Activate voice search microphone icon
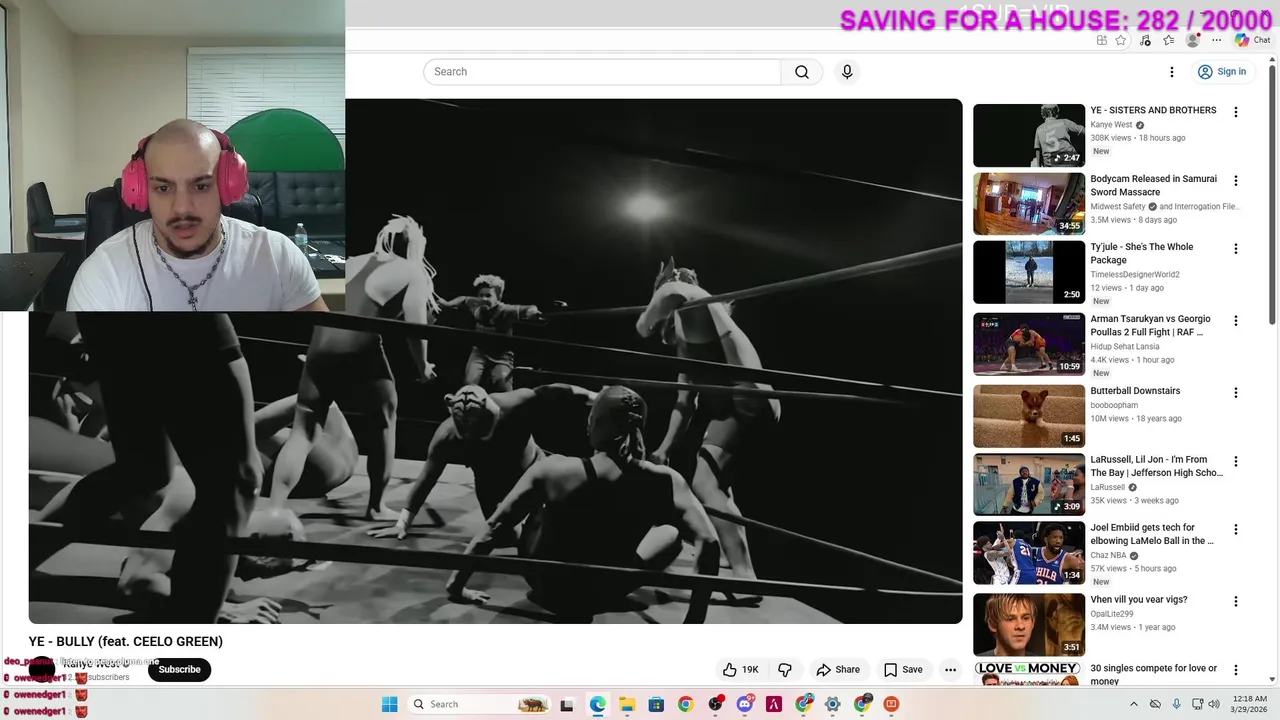 [847, 72]
